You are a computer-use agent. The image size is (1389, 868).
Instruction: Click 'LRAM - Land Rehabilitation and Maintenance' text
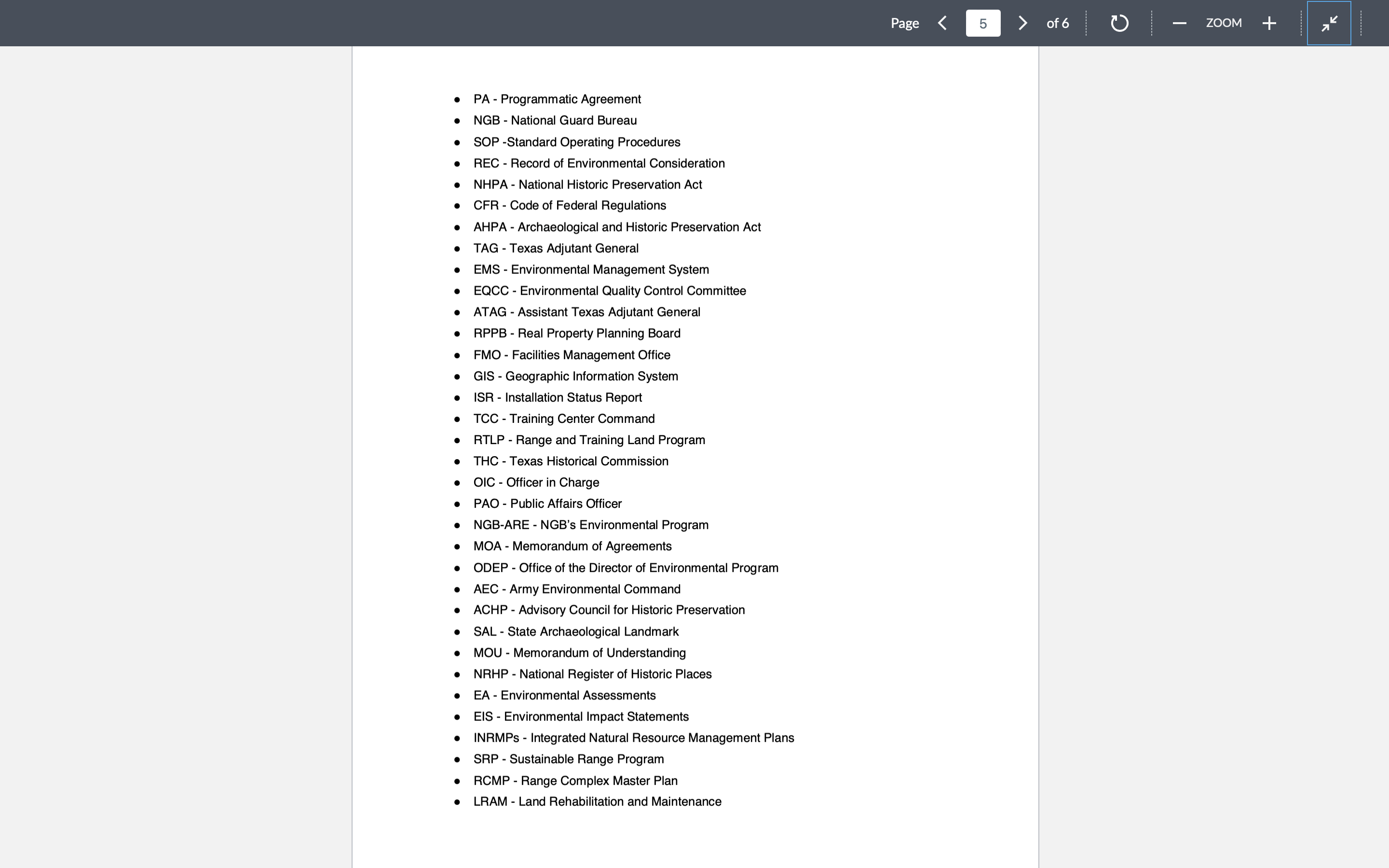[598, 801]
